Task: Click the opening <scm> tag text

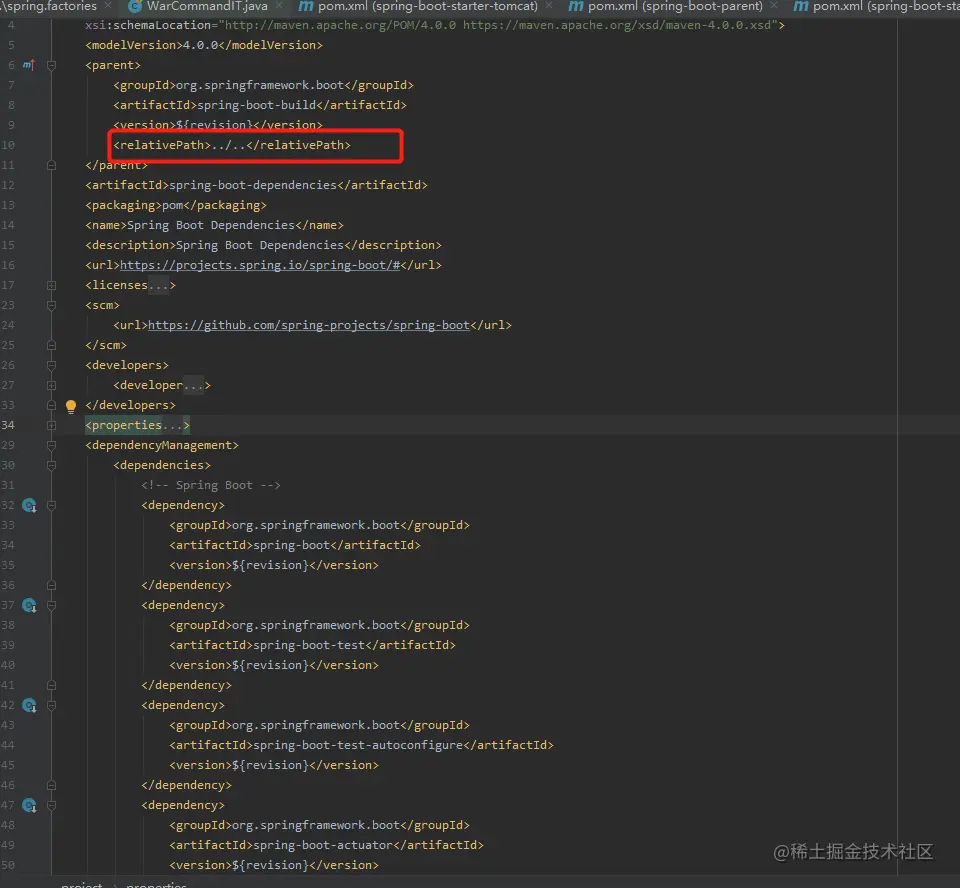Action: pyautogui.click(x=102, y=305)
